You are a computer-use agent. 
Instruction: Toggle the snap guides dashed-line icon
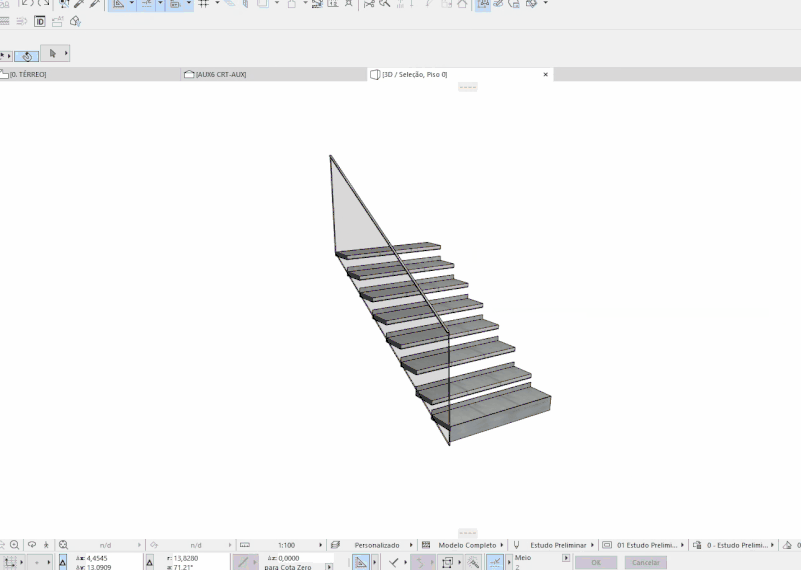pyautogui.click(x=147, y=4)
